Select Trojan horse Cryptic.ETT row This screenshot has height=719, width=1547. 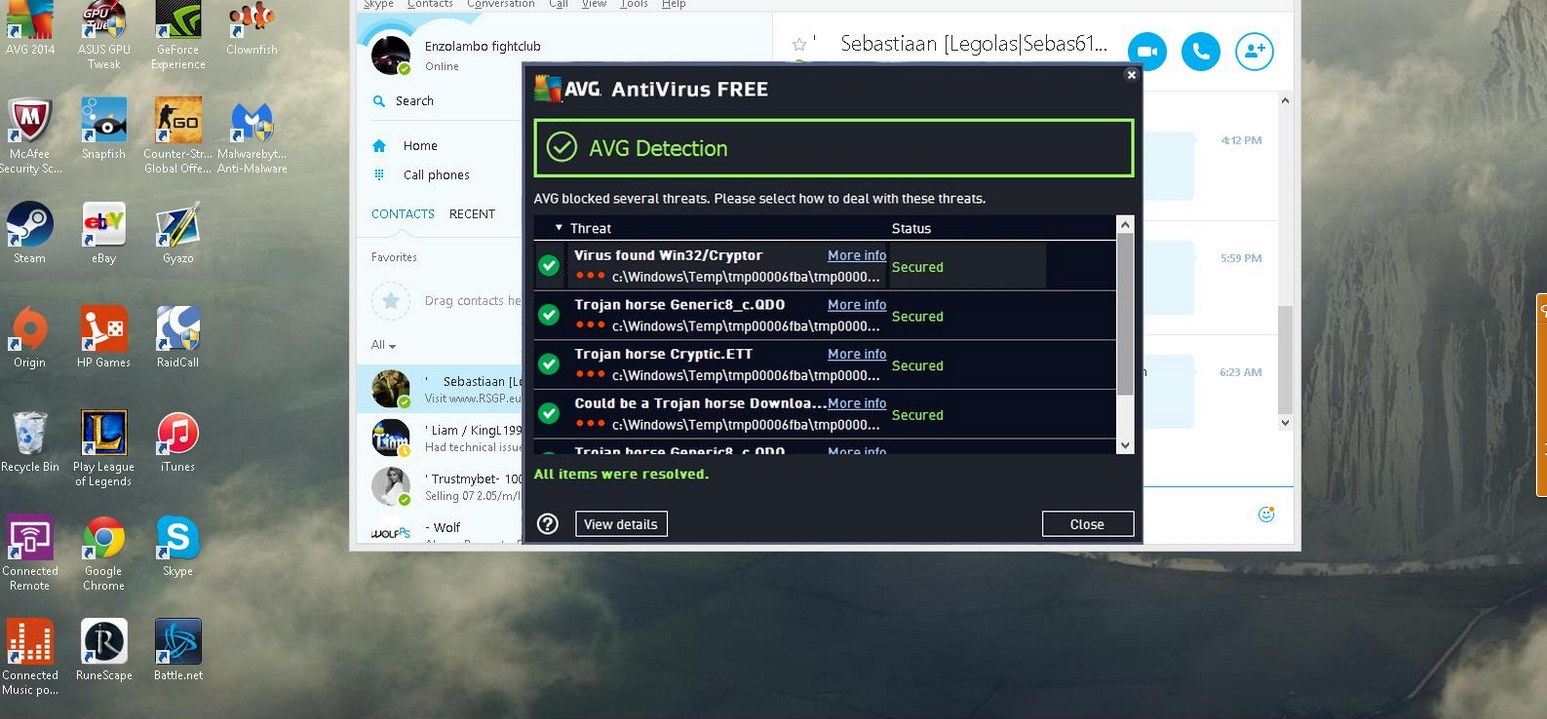tap(824, 365)
